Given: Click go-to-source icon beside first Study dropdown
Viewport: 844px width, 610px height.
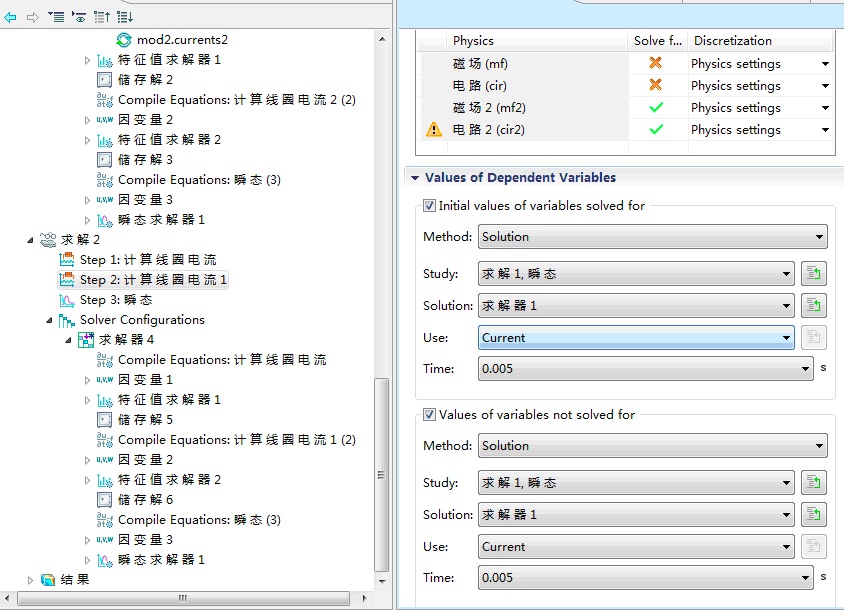Looking at the screenshot, I should 813,274.
